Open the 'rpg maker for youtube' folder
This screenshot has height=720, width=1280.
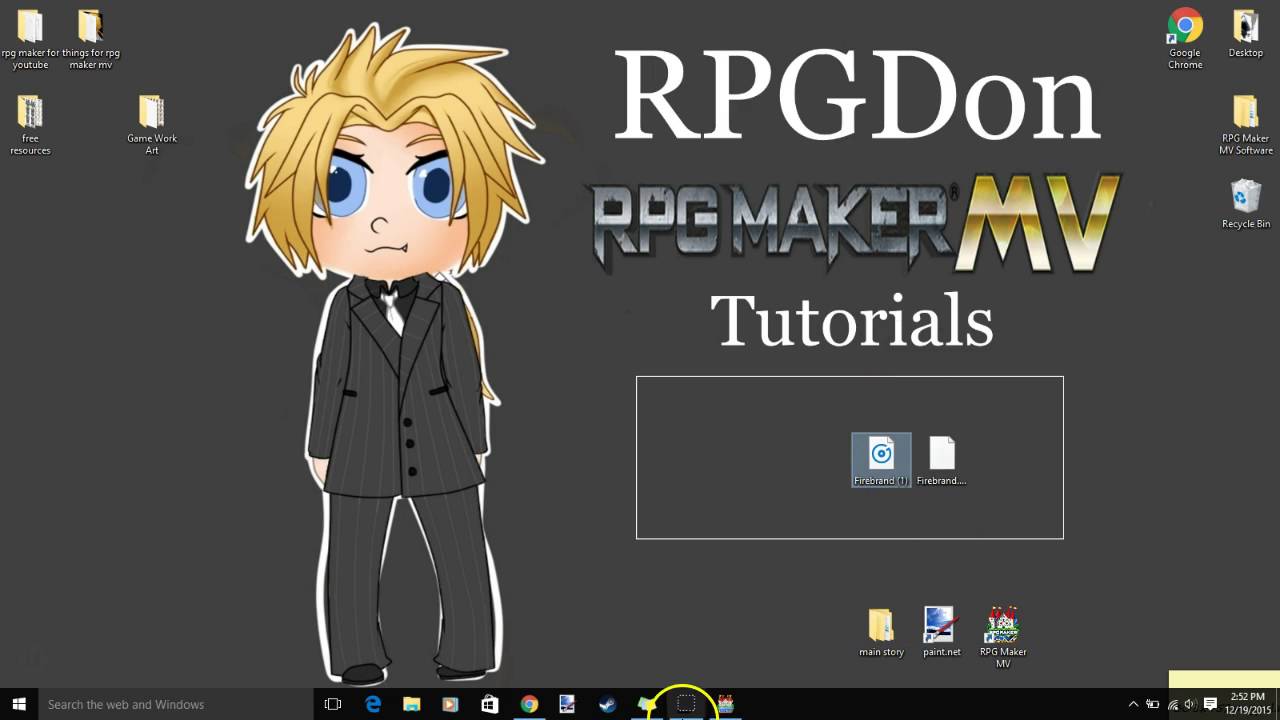tap(30, 40)
